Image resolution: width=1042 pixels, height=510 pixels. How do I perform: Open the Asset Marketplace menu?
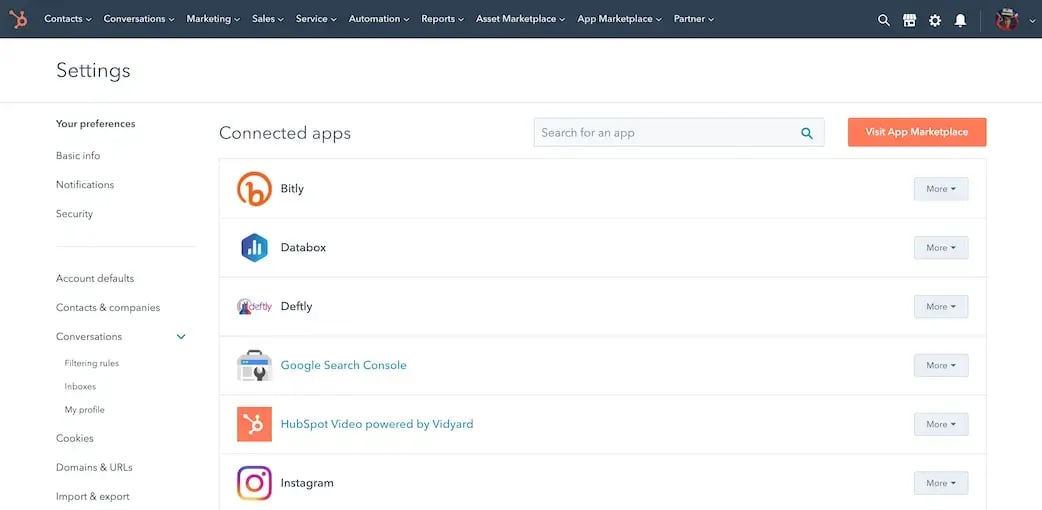(x=520, y=19)
